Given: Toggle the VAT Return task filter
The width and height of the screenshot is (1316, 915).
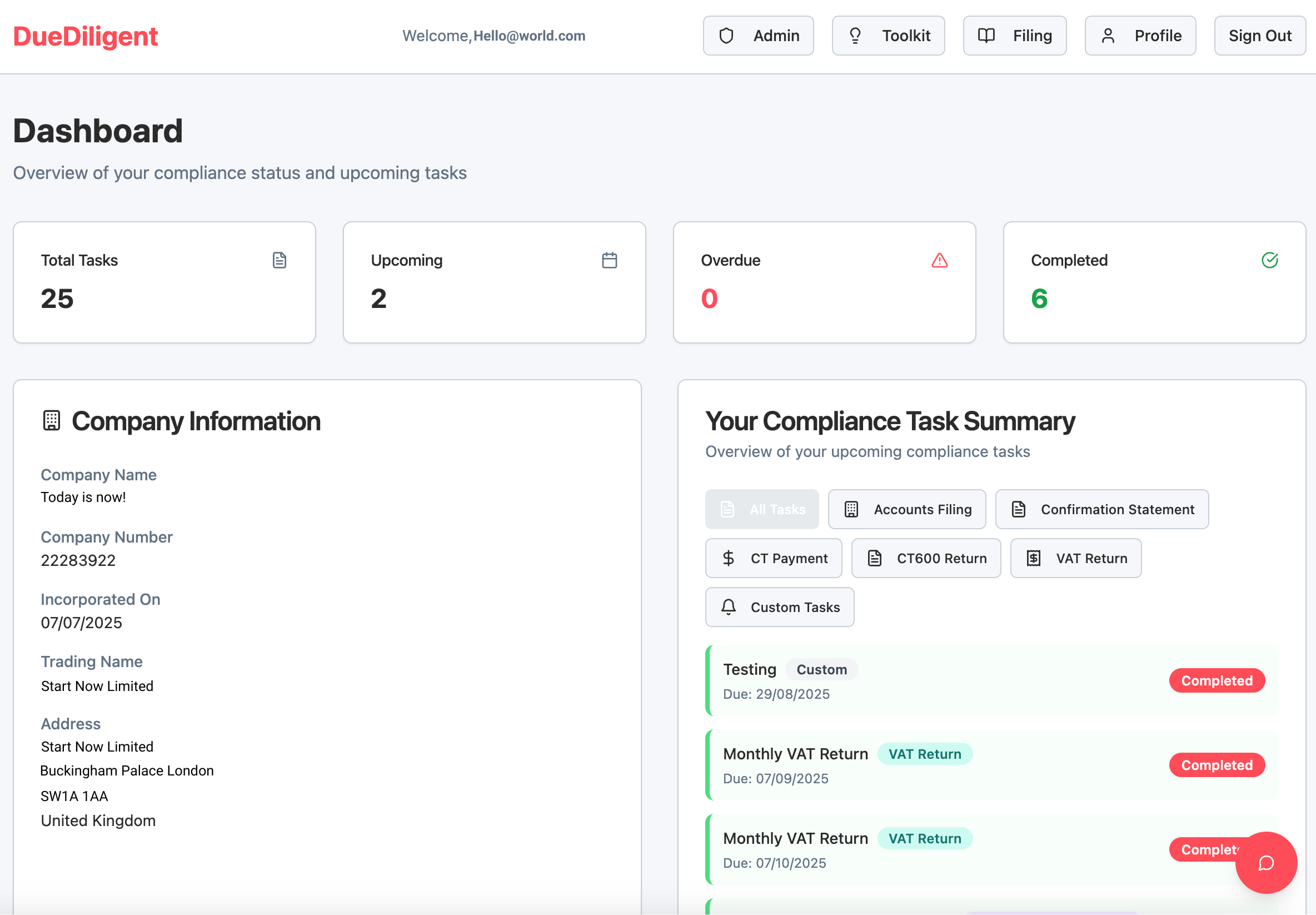Looking at the screenshot, I should 1076,558.
